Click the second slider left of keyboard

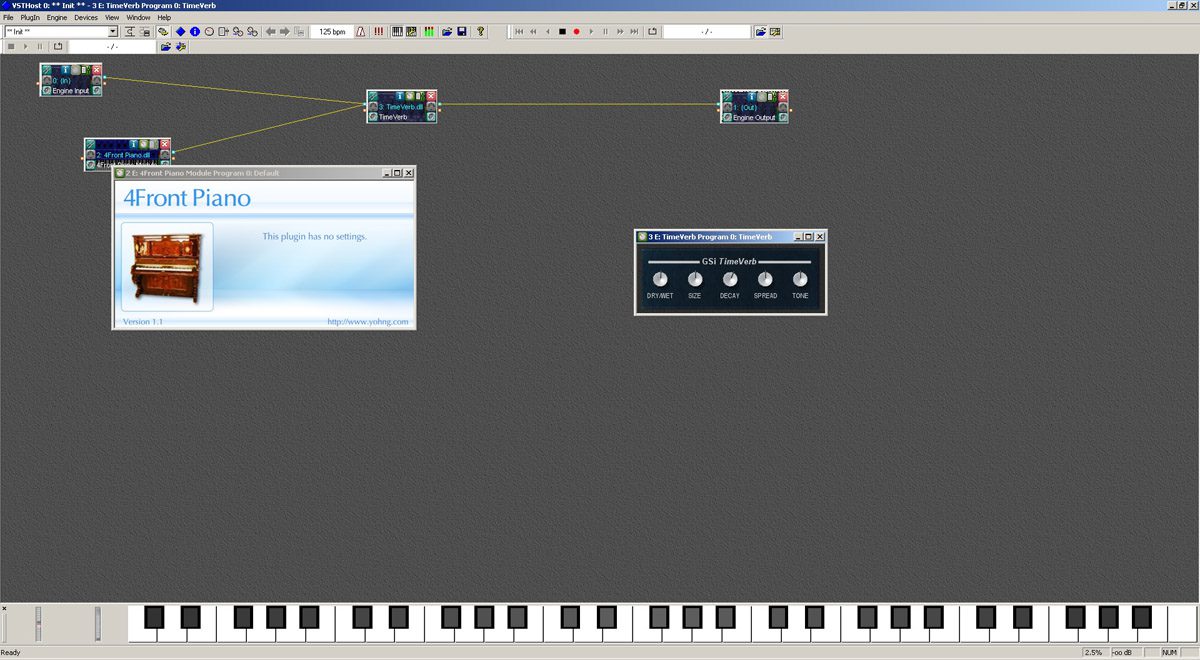(x=98, y=624)
